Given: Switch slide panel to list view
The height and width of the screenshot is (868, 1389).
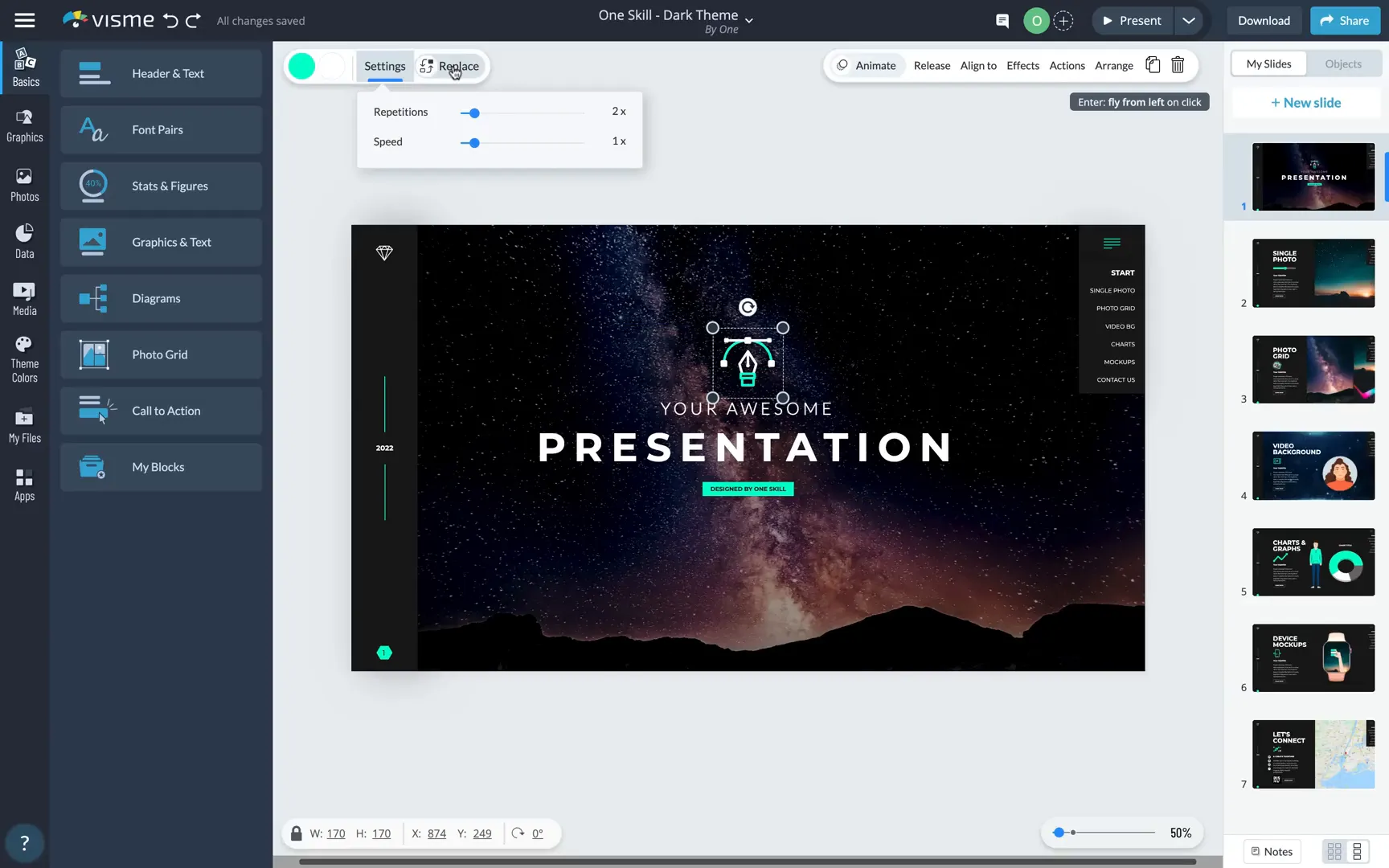Looking at the screenshot, I should (x=1358, y=851).
